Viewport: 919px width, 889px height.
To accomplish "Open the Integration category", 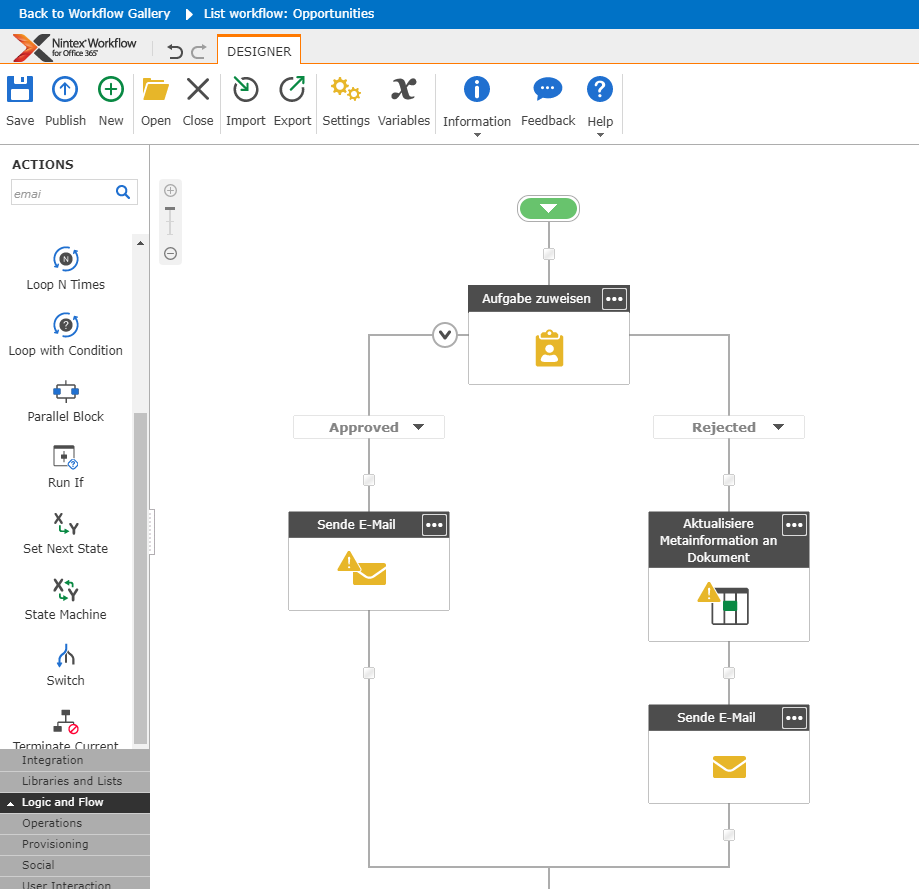I will tap(75, 760).
